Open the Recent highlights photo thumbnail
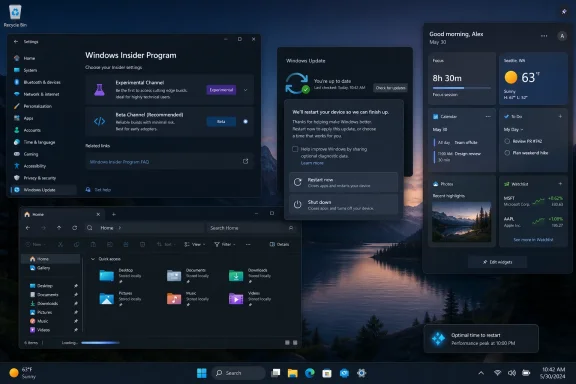The image size is (576, 384). tap(461, 221)
